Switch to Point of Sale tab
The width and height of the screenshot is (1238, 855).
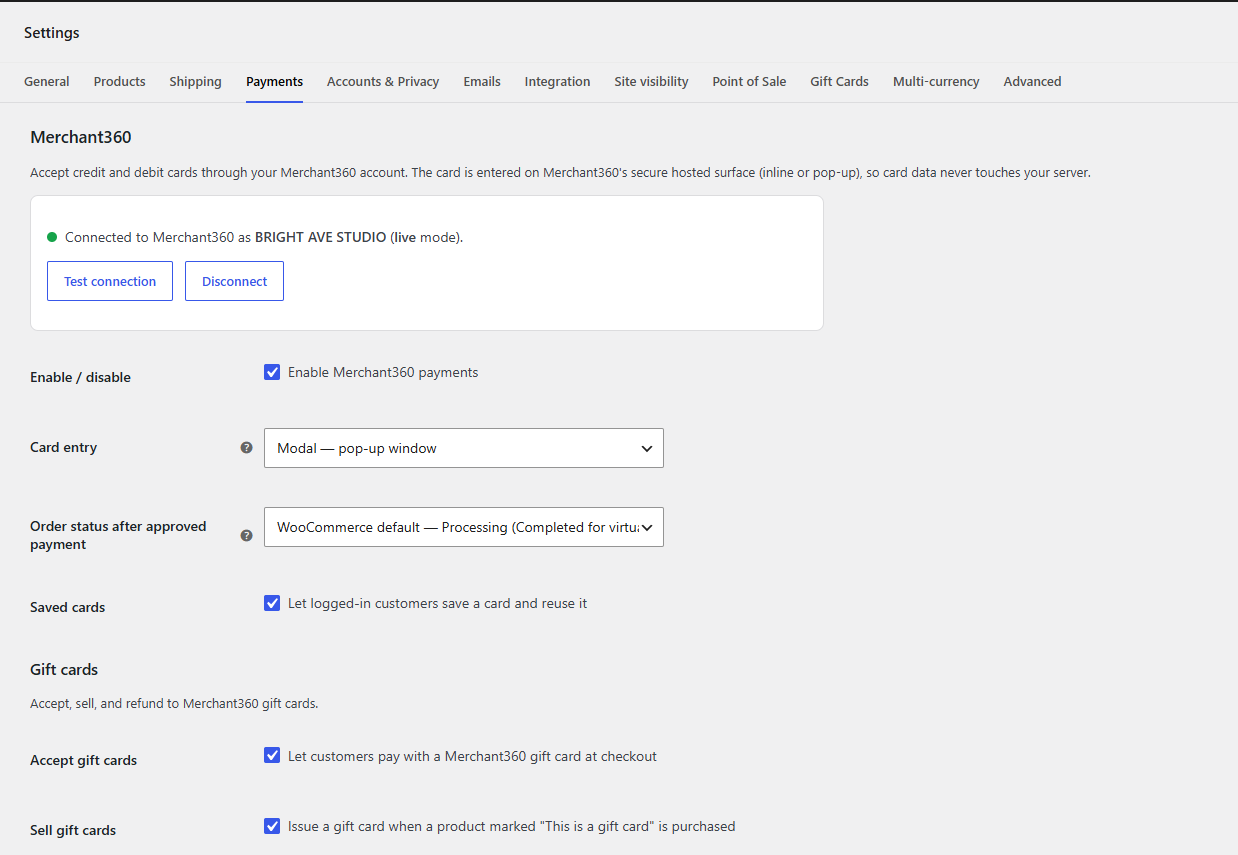(x=749, y=82)
